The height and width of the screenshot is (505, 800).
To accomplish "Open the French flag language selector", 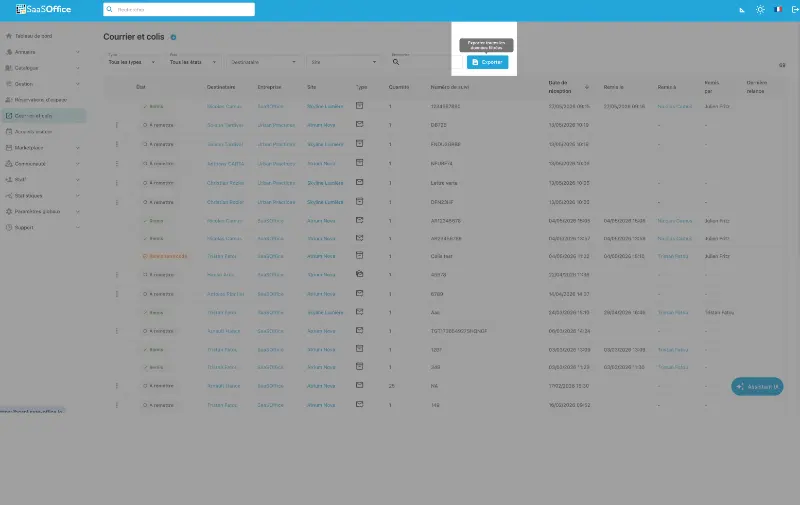I will click(x=778, y=10).
